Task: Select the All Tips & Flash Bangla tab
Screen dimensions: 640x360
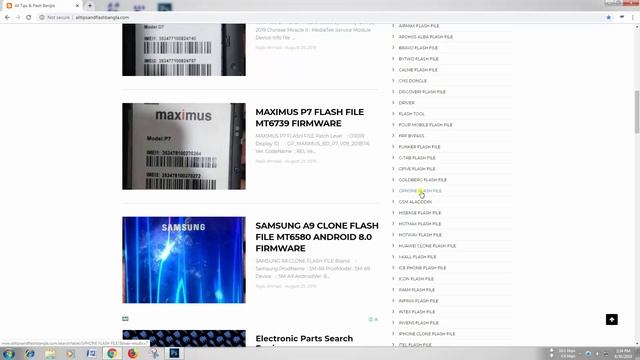Action: click(42, 6)
